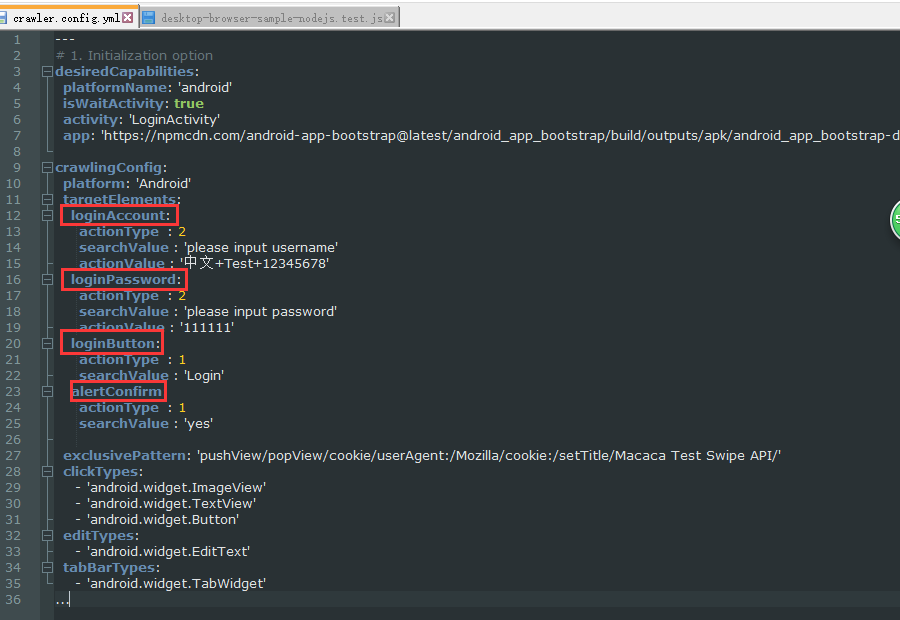
Task: Click line number 36 in gutter
Action: coord(13,600)
